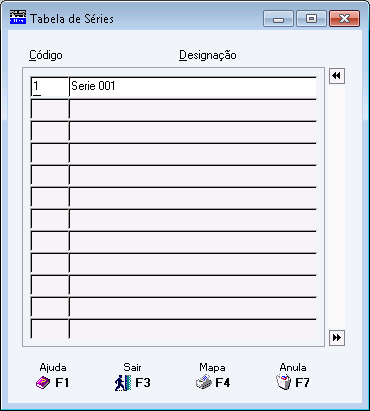Click the Mapa label
The width and height of the screenshot is (370, 411).
coord(212,367)
